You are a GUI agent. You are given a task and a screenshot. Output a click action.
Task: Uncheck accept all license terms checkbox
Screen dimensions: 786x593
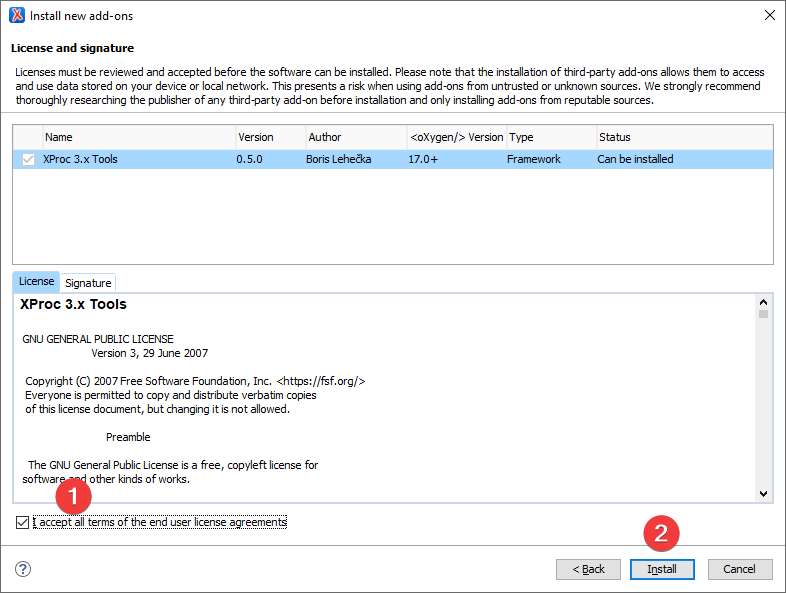coord(22,522)
